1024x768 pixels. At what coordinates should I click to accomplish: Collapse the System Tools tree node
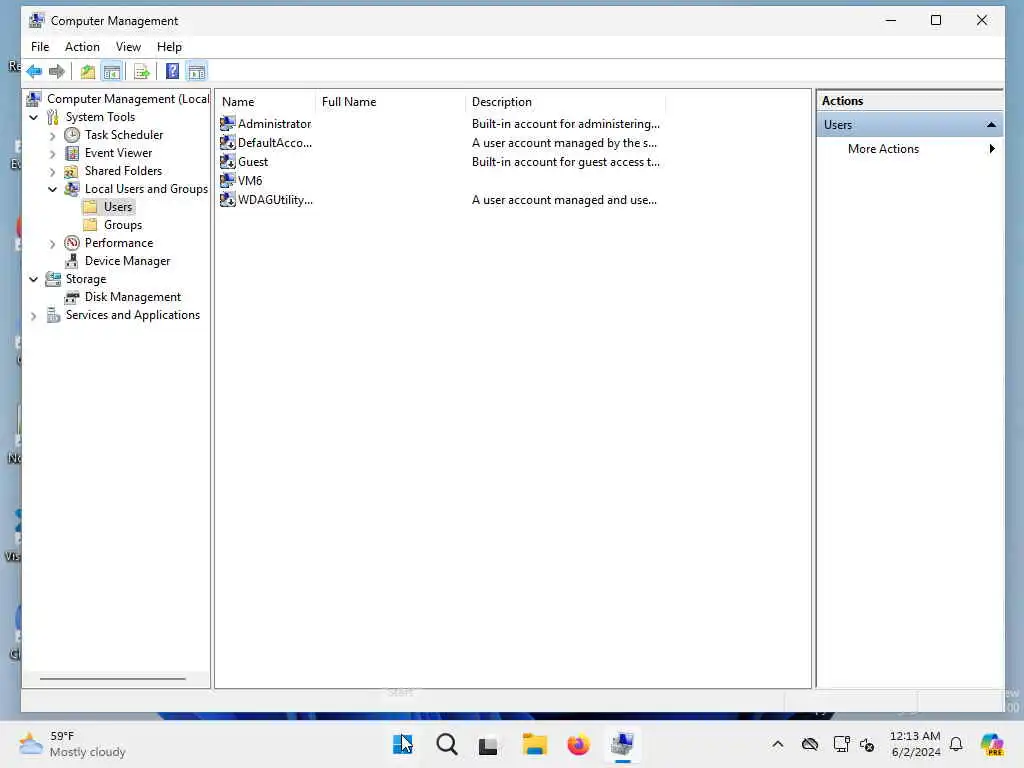coord(34,118)
